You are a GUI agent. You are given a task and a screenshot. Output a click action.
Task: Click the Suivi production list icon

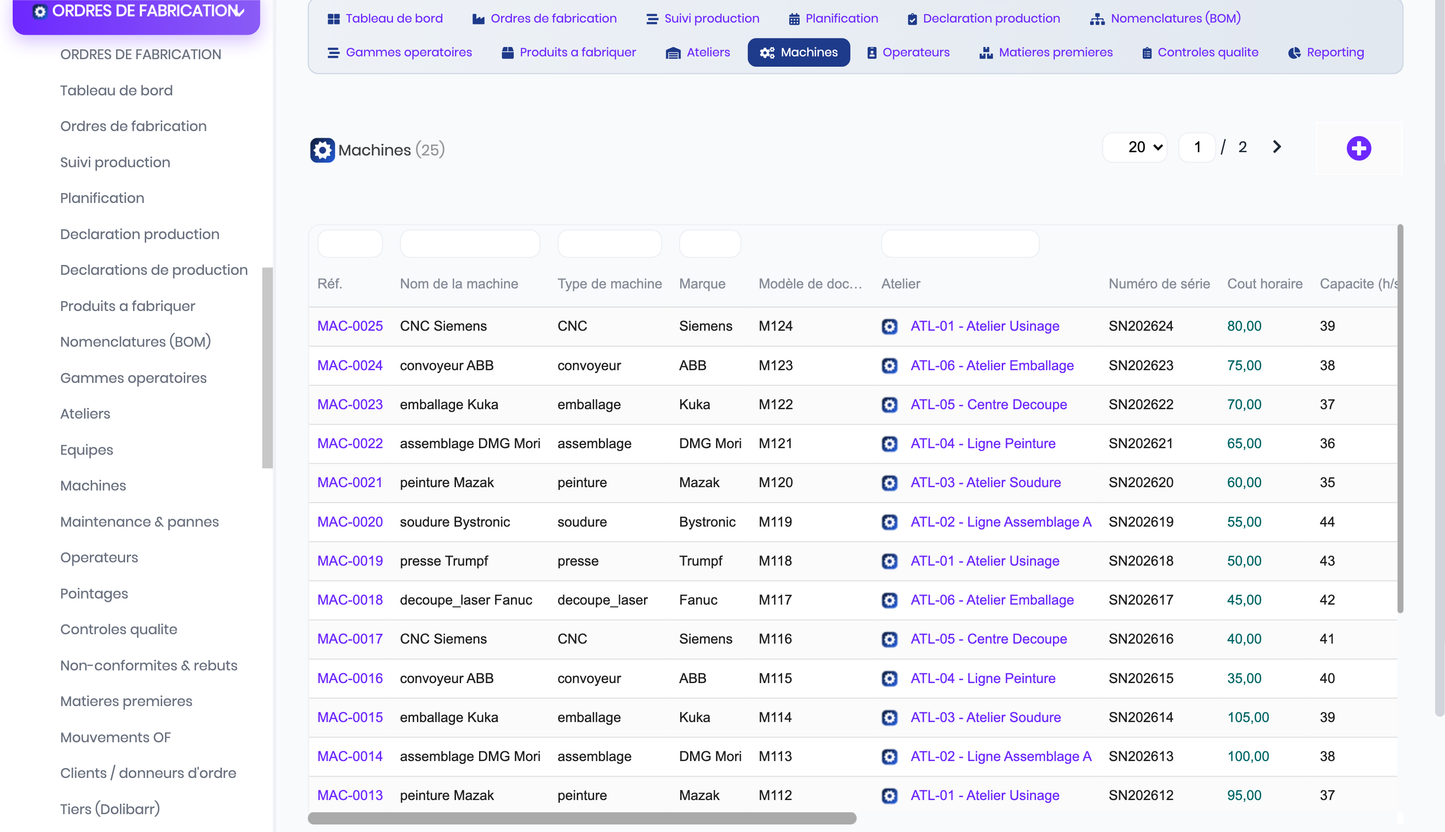click(x=652, y=19)
